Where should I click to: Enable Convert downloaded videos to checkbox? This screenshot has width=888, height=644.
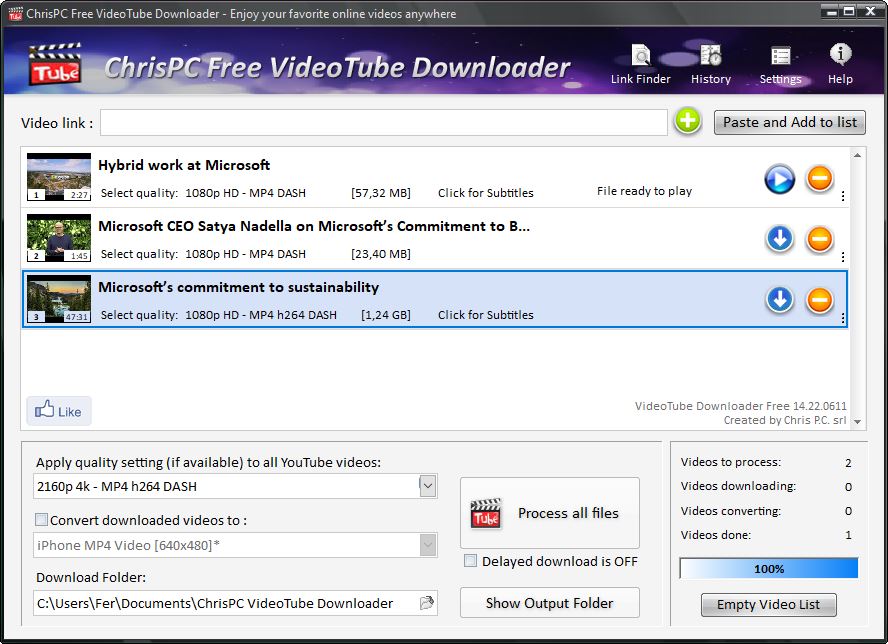(41, 519)
